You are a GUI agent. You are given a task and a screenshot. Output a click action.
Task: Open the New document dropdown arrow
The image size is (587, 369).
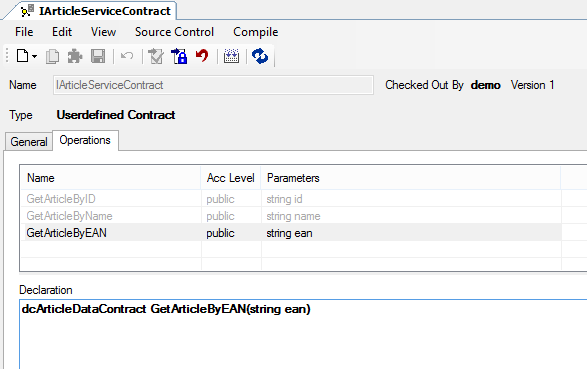tap(34, 57)
